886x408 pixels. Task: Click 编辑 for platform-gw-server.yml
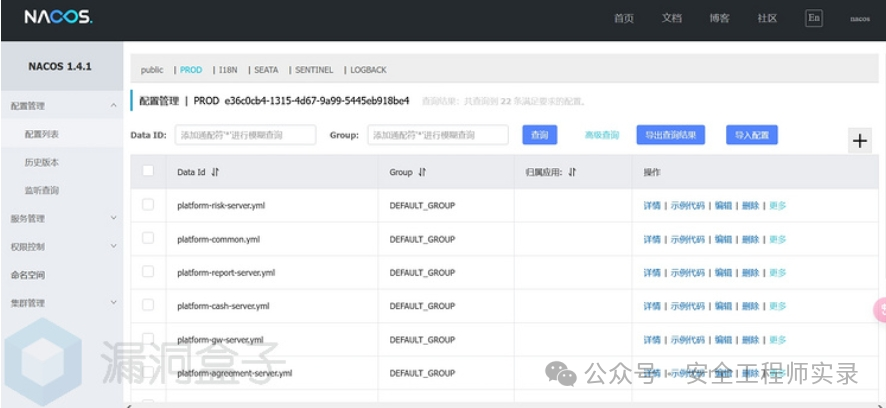pyautogui.click(x=723, y=340)
